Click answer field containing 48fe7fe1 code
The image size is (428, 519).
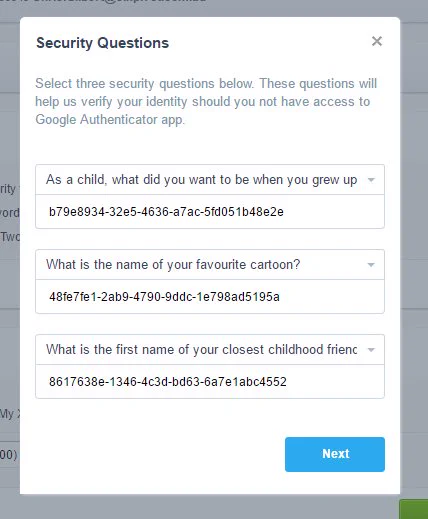pos(210,297)
